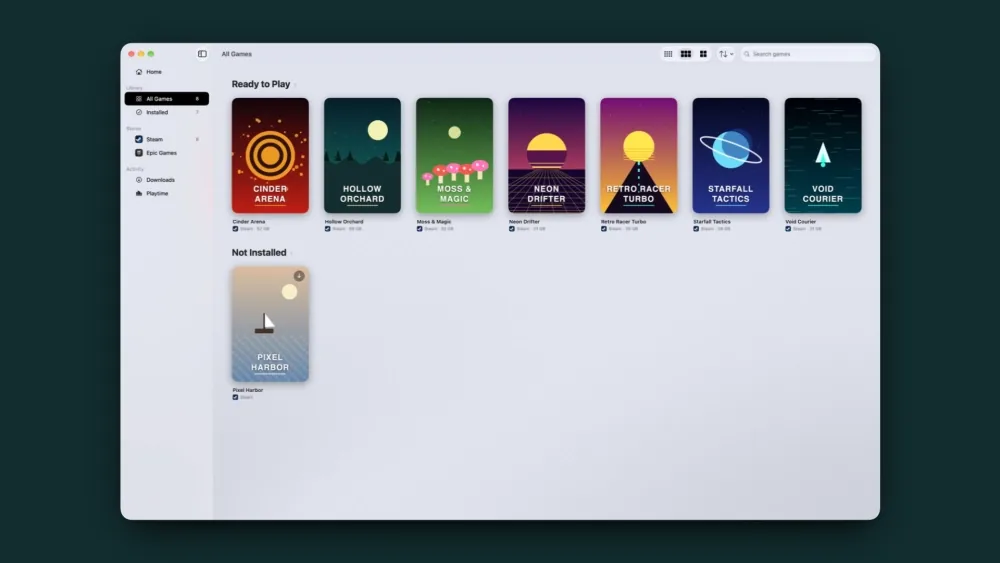Switch to large grid view
The height and width of the screenshot is (563, 1000).
tap(703, 54)
